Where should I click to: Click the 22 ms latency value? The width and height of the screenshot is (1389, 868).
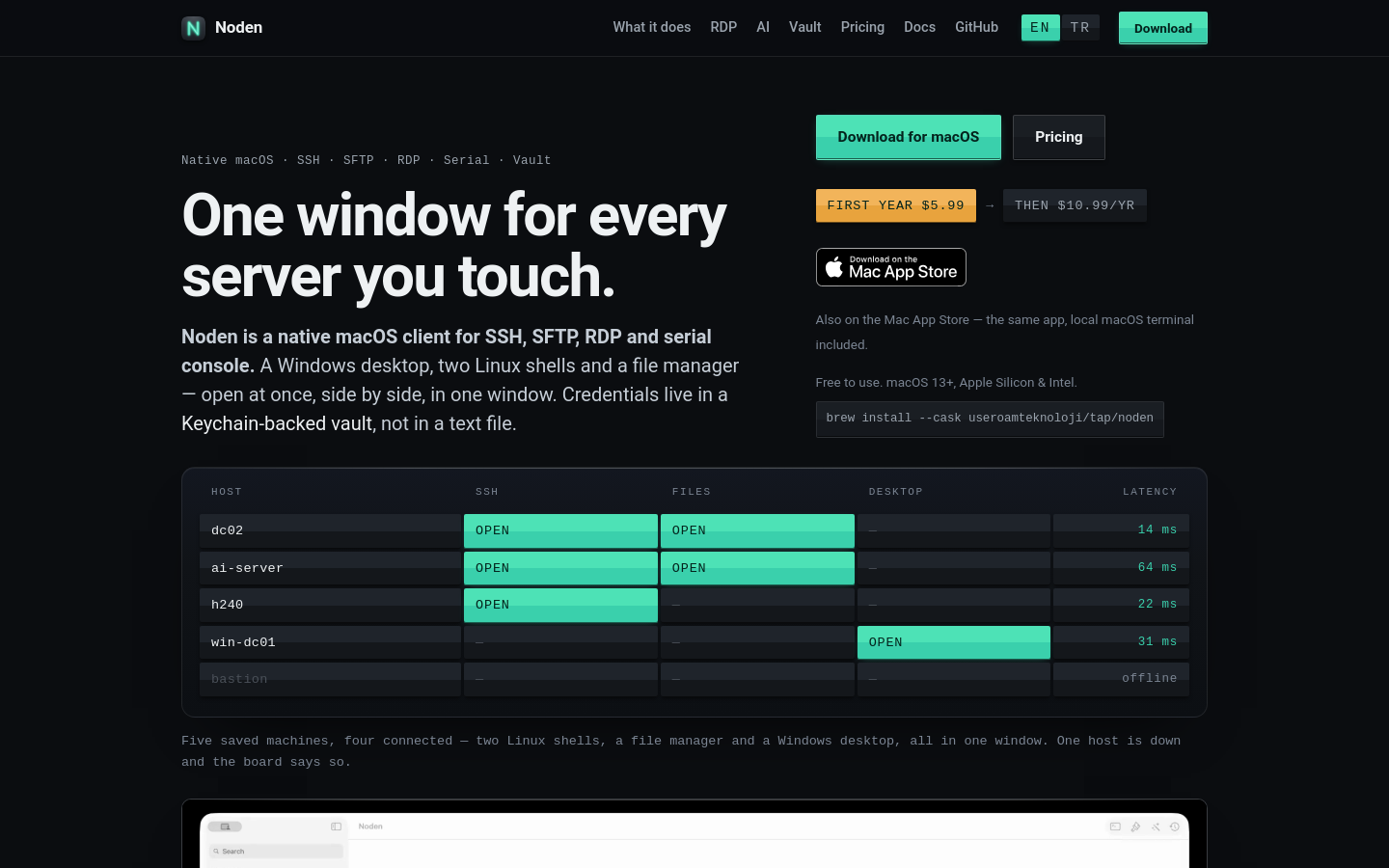1157,604
